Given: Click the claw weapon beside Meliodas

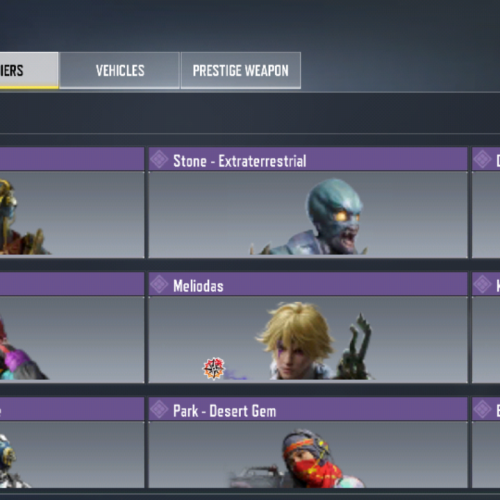Looking at the screenshot, I should coord(355,347).
